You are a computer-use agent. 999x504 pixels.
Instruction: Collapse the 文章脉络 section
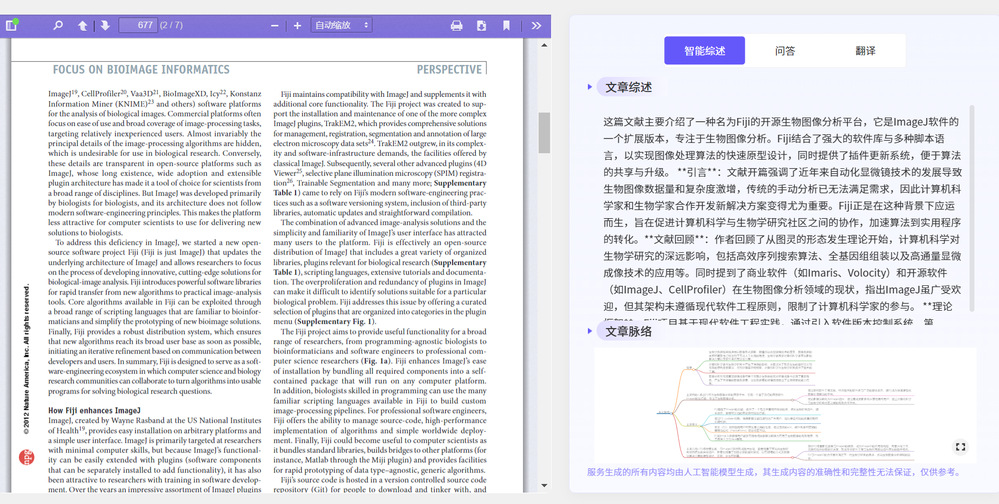pos(590,331)
